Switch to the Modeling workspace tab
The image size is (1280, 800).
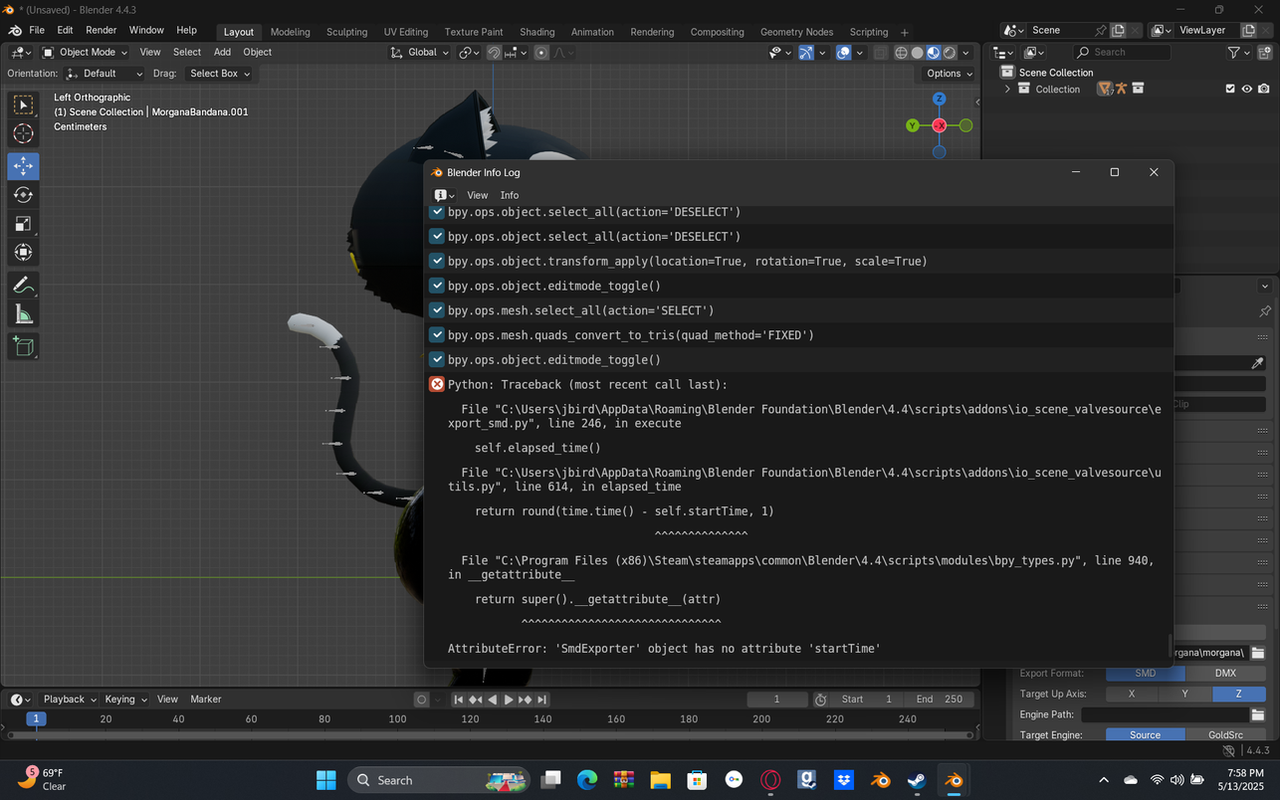tap(290, 32)
